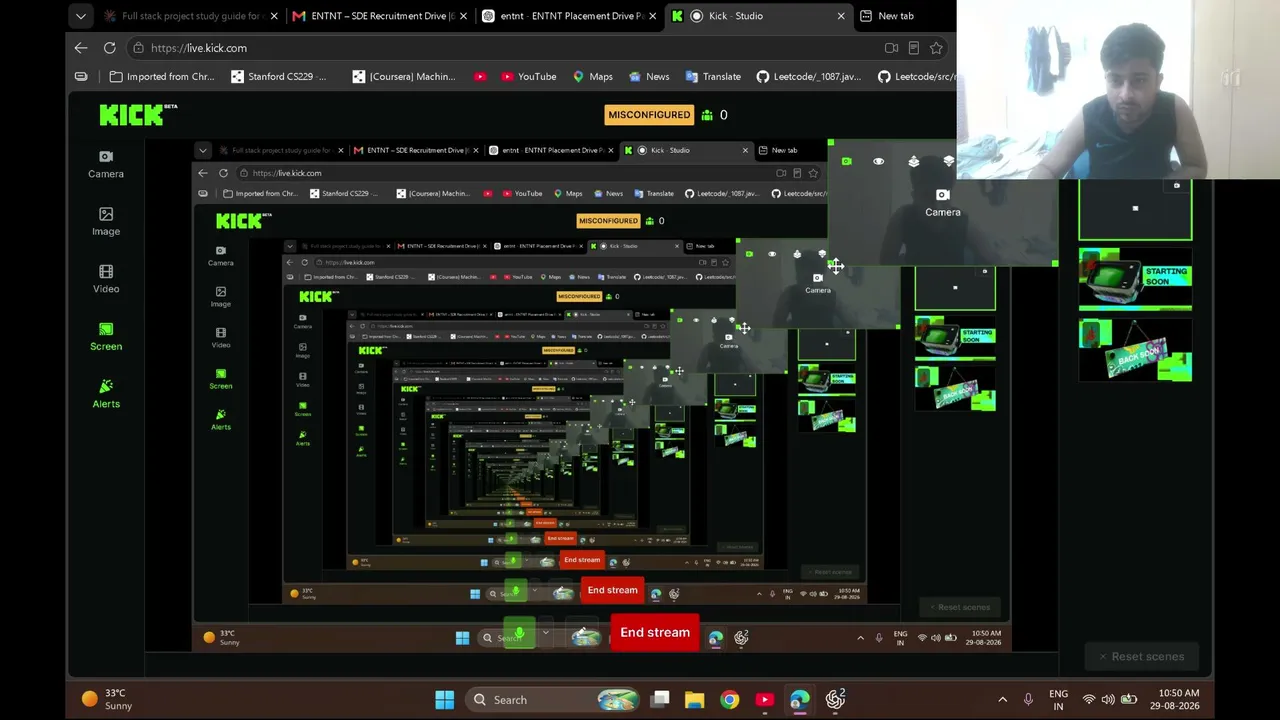Screen dimensions: 1280x720
Task: Click the camera permission icon in address bar
Action: point(891,48)
